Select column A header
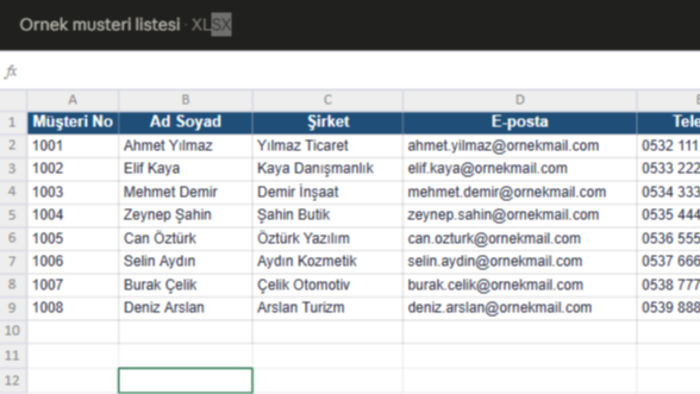The height and width of the screenshot is (394, 700). pos(73,100)
